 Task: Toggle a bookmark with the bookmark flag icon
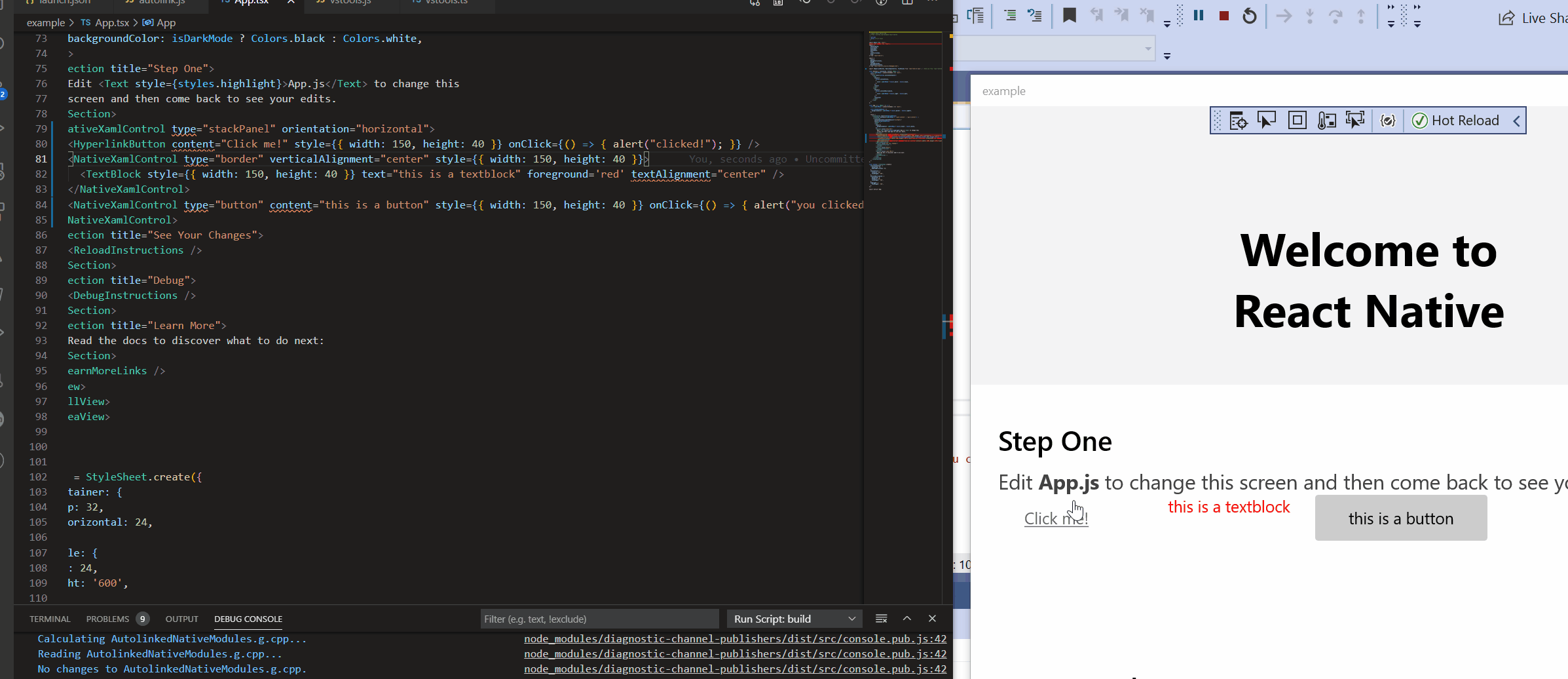pyautogui.click(x=1070, y=15)
